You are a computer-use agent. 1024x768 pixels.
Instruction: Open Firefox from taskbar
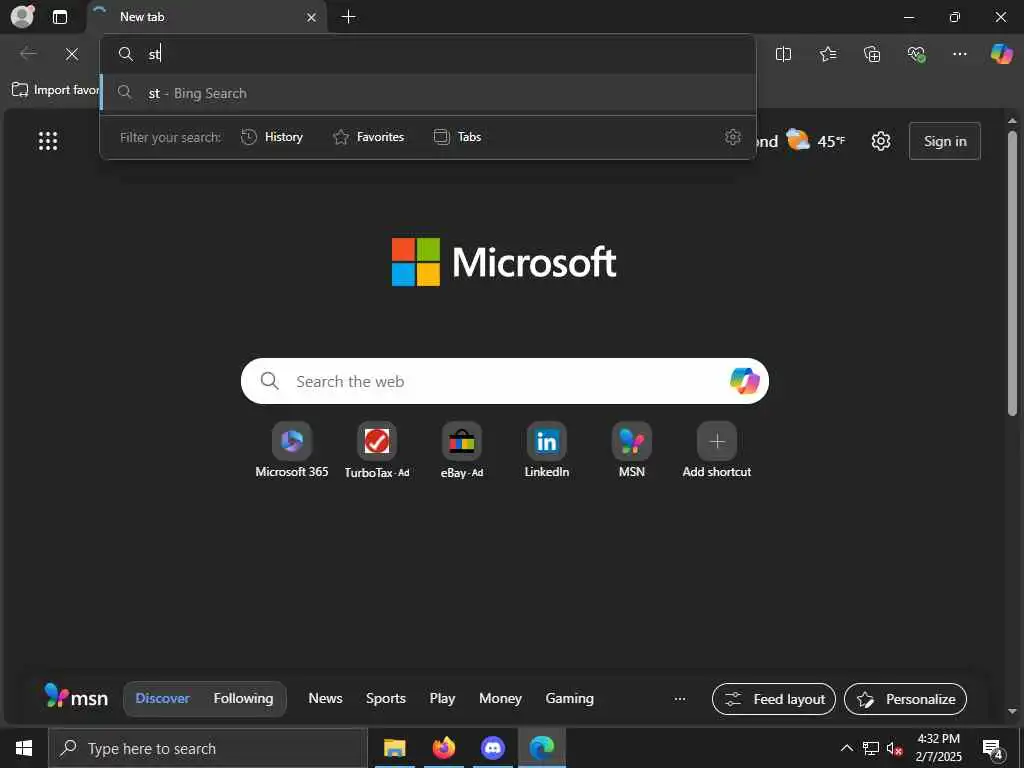coord(444,748)
